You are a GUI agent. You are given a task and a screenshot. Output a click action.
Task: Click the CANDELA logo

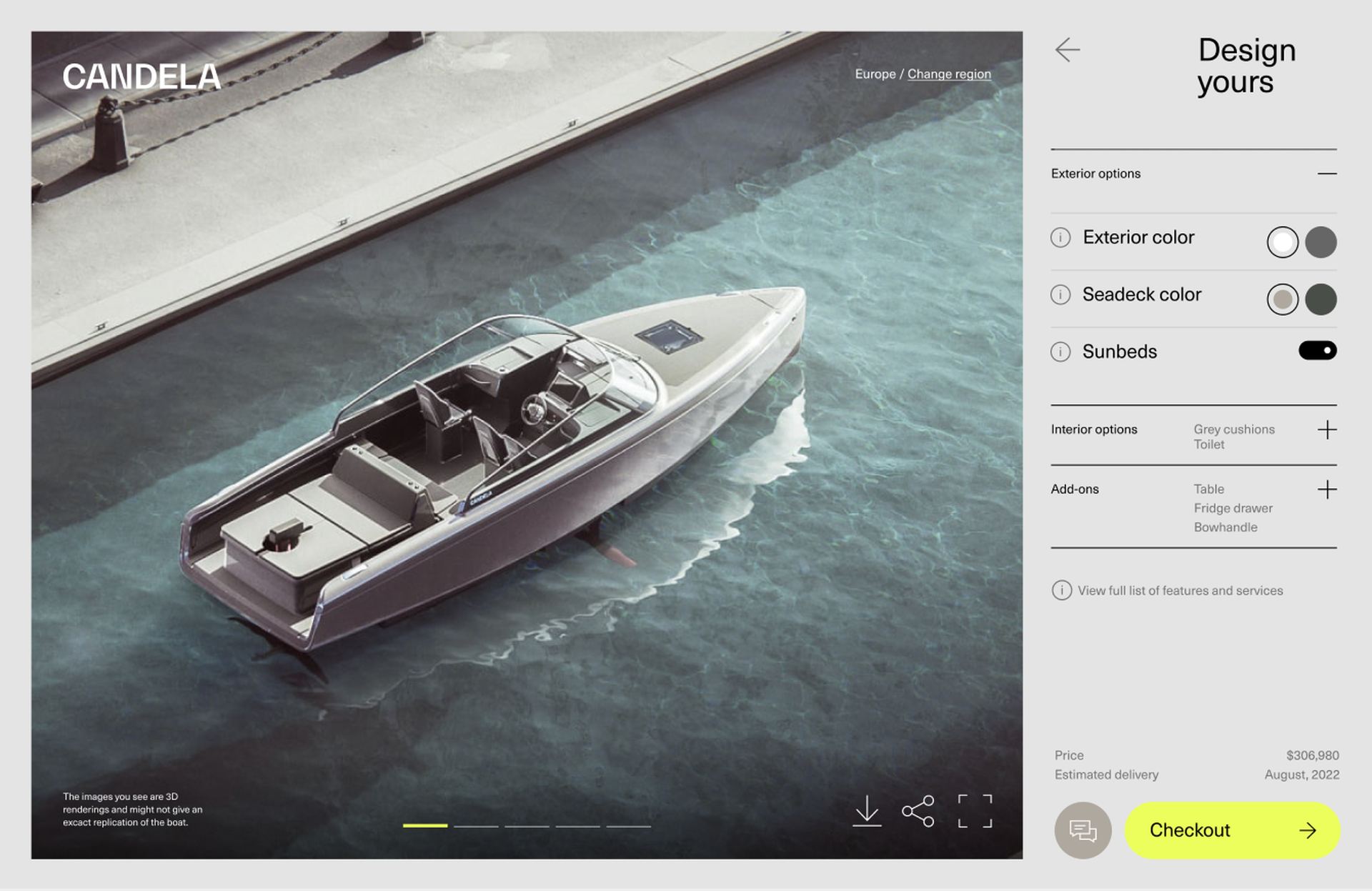141,77
